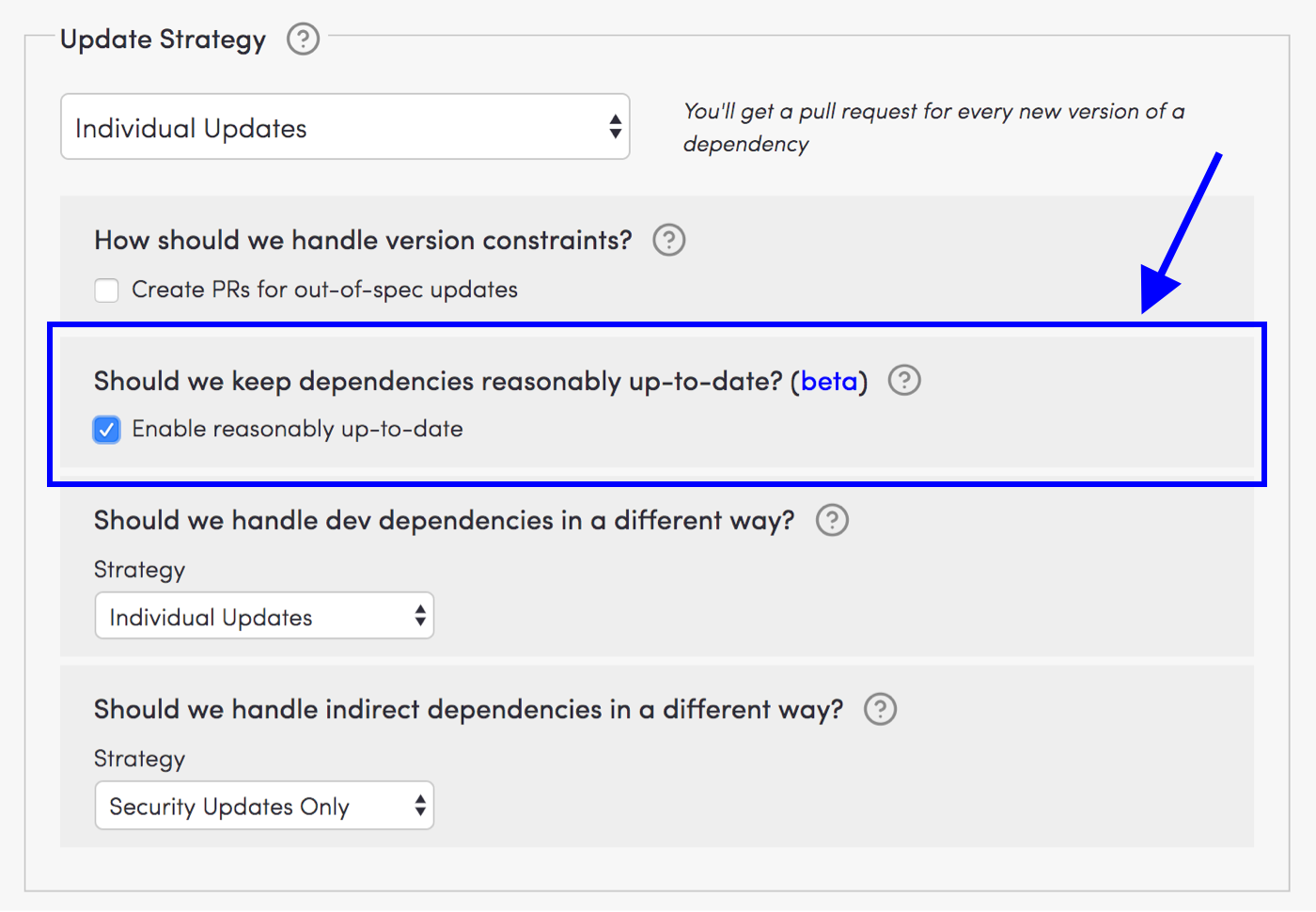This screenshot has height=912, width=1316.
Task: Open the main Update Strategy dropdown
Action: (x=345, y=127)
